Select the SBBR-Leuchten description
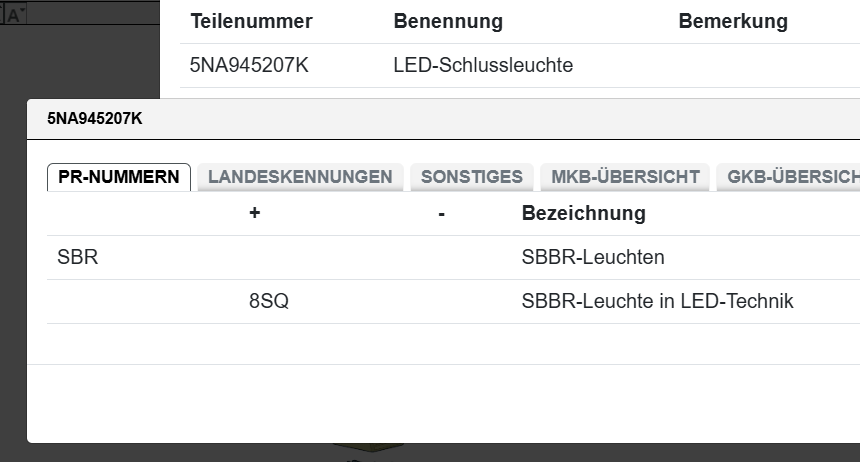 pyautogui.click(x=593, y=257)
